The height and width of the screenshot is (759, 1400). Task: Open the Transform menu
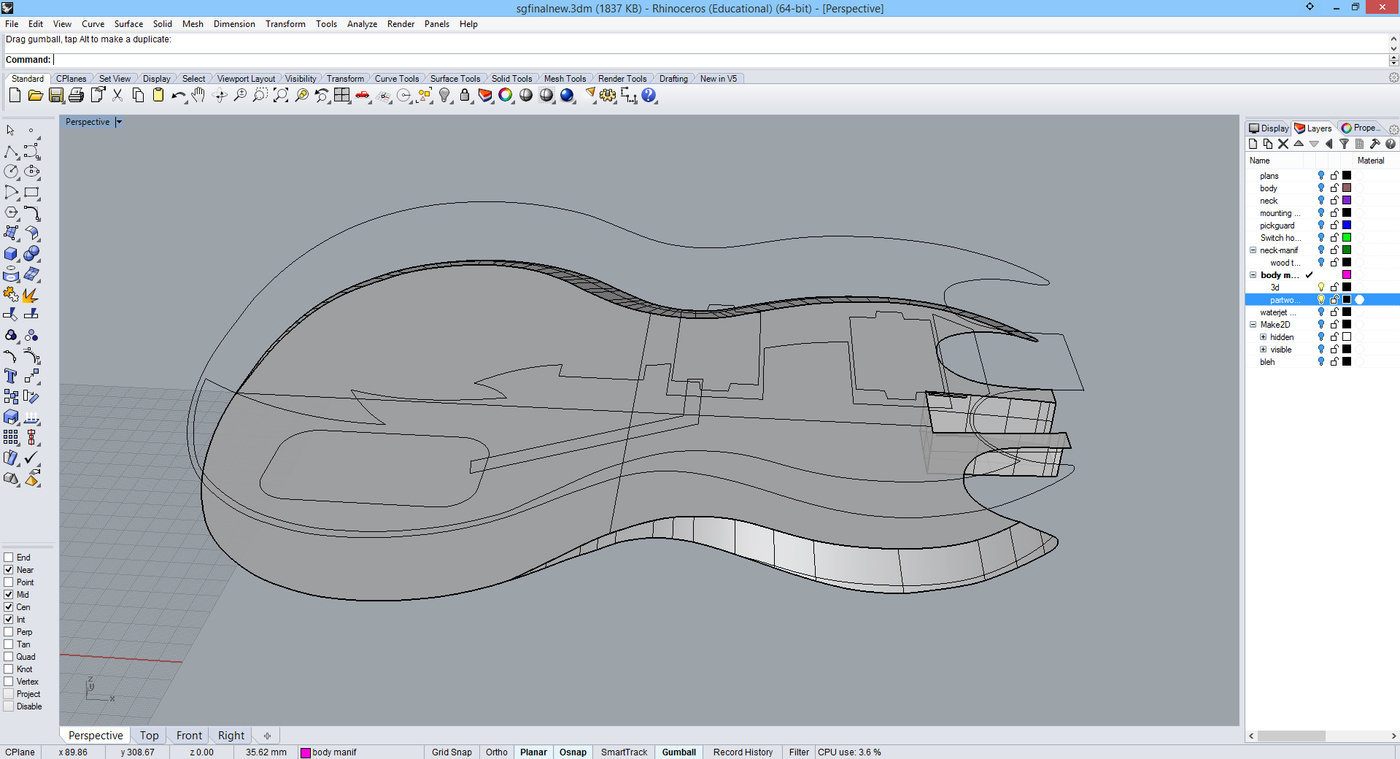pyautogui.click(x=285, y=24)
